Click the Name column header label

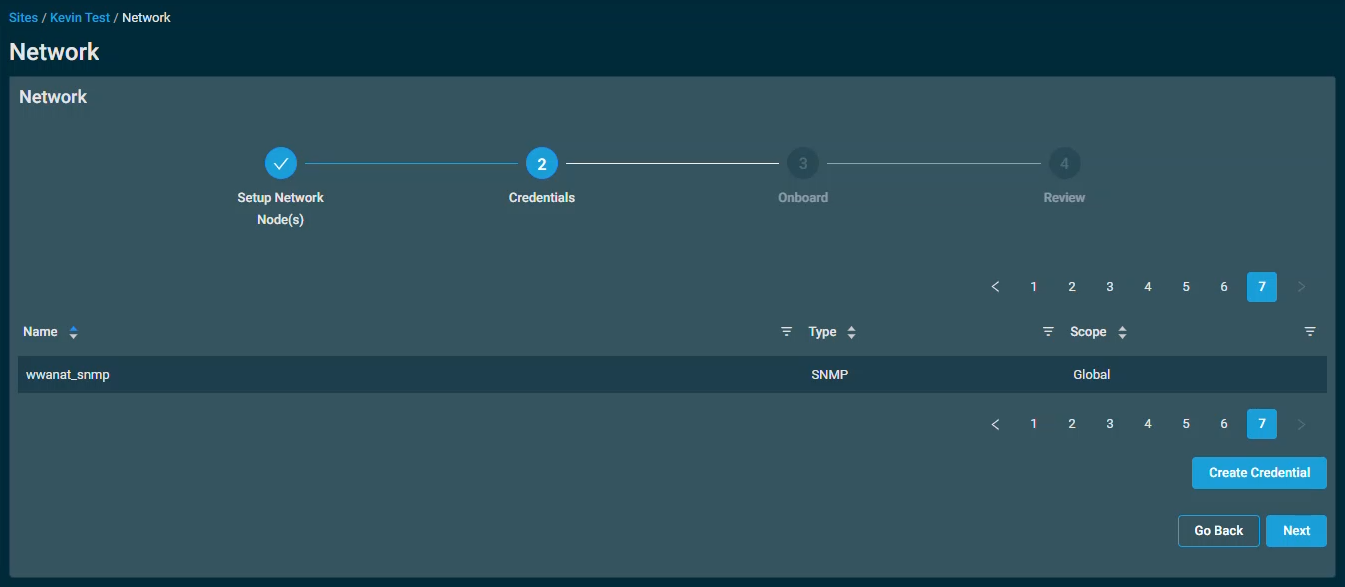[x=41, y=332]
